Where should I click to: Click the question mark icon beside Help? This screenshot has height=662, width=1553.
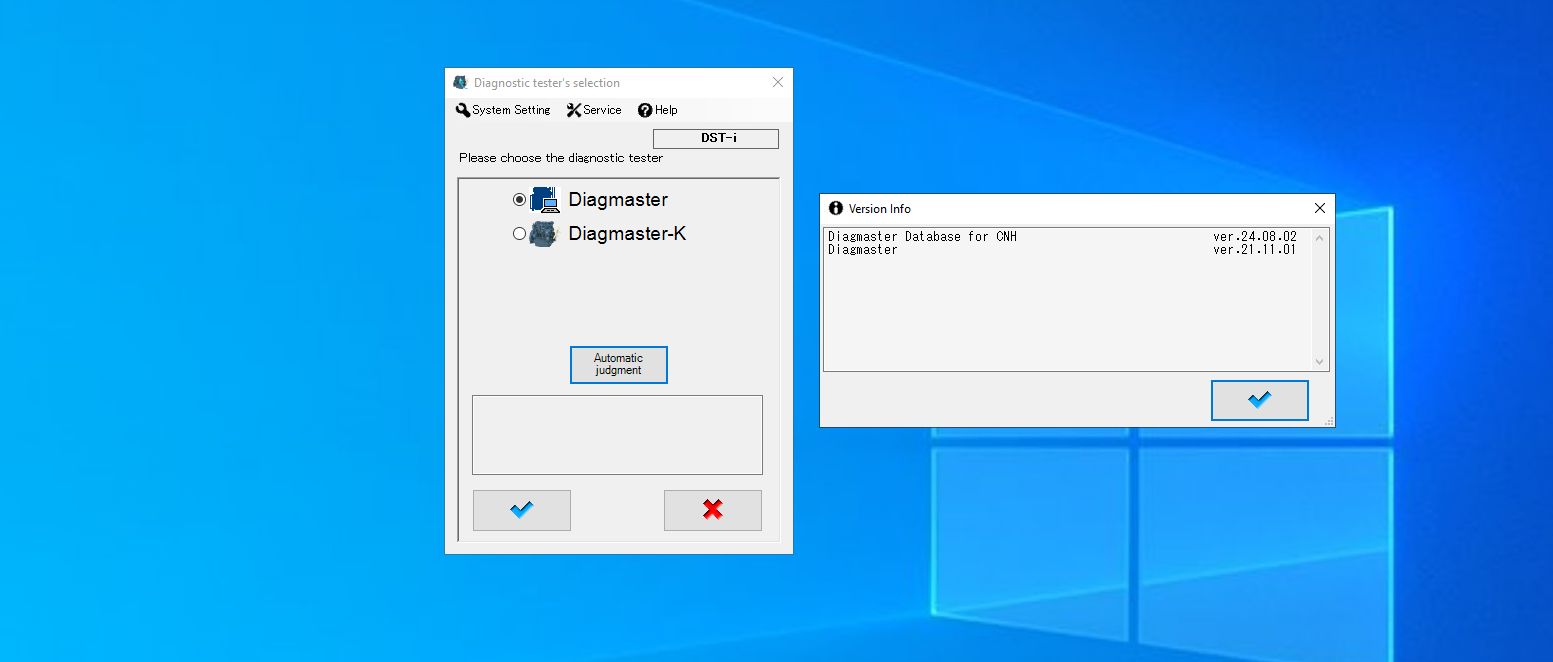coord(645,110)
